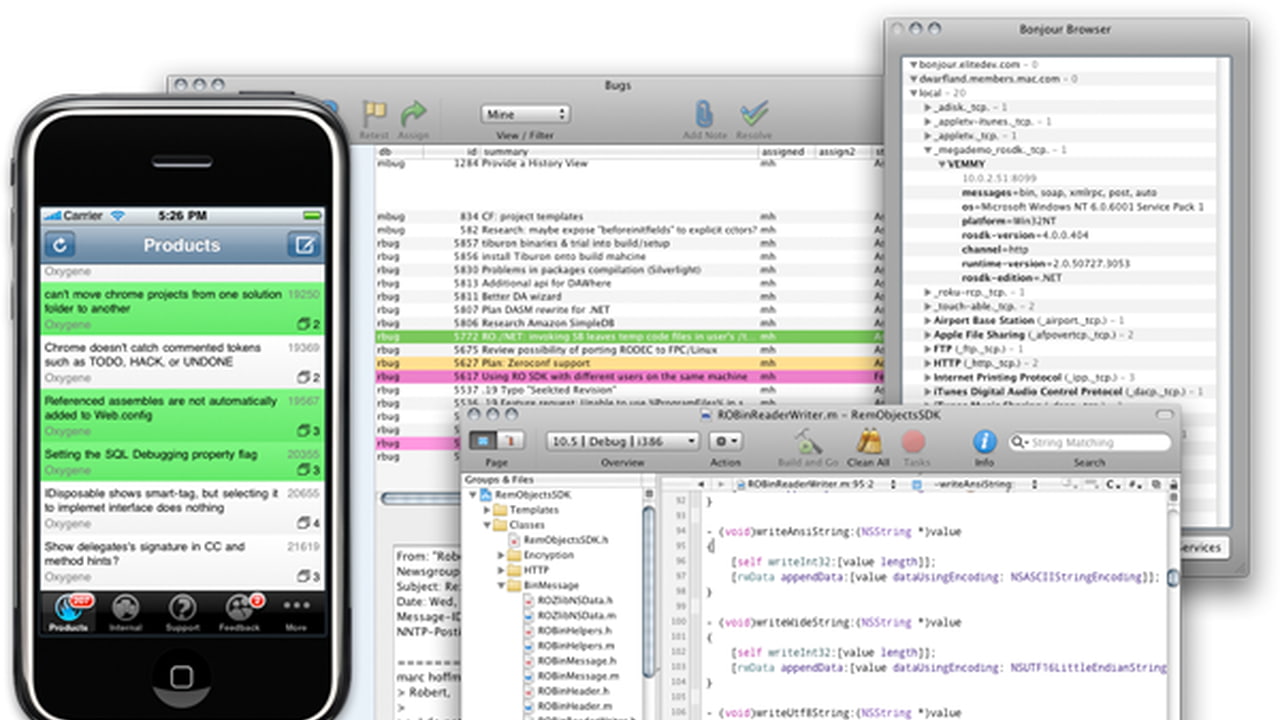
Task: Click the Retest flag icon in Bugs window
Action: (x=374, y=113)
